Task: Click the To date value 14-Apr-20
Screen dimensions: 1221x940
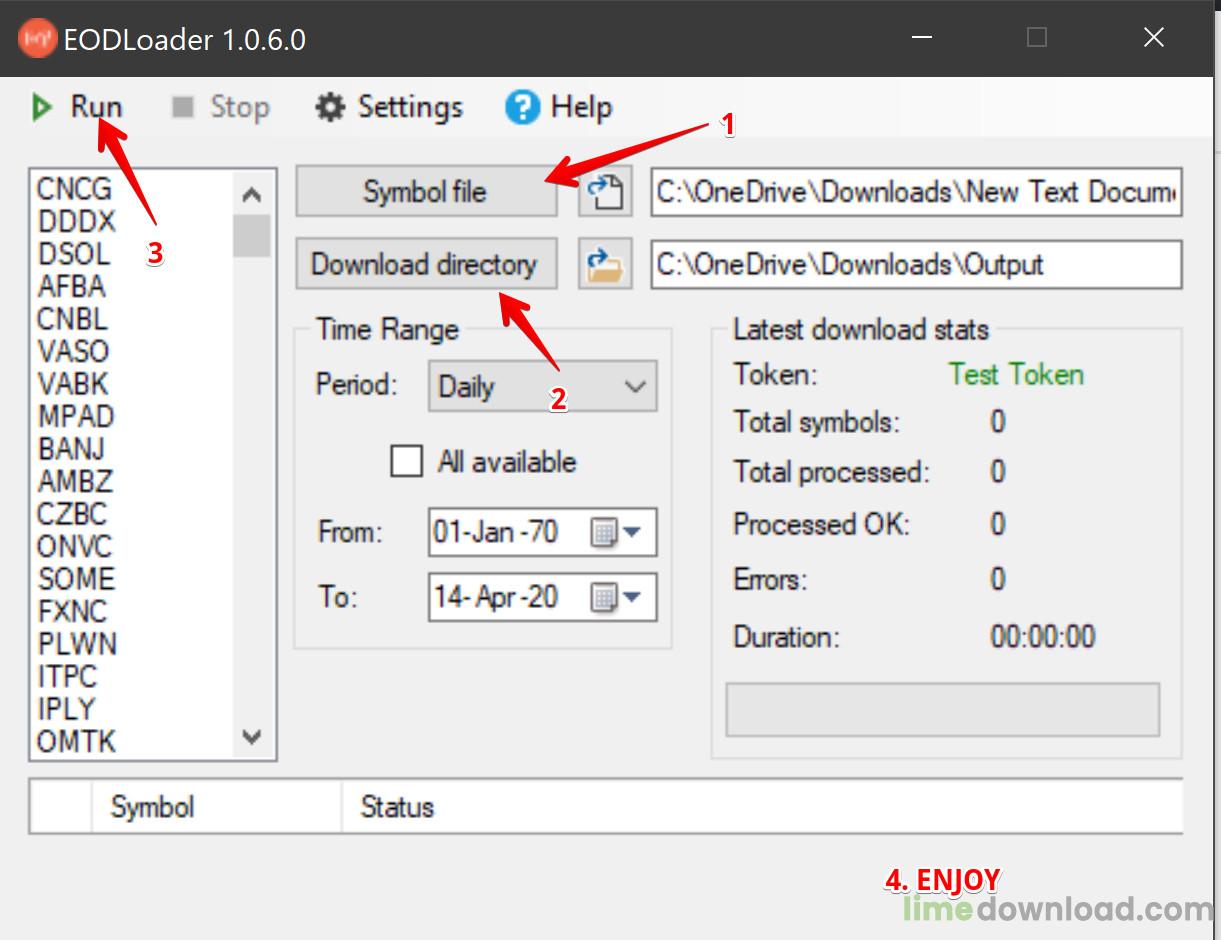Action: [x=496, y=597]
